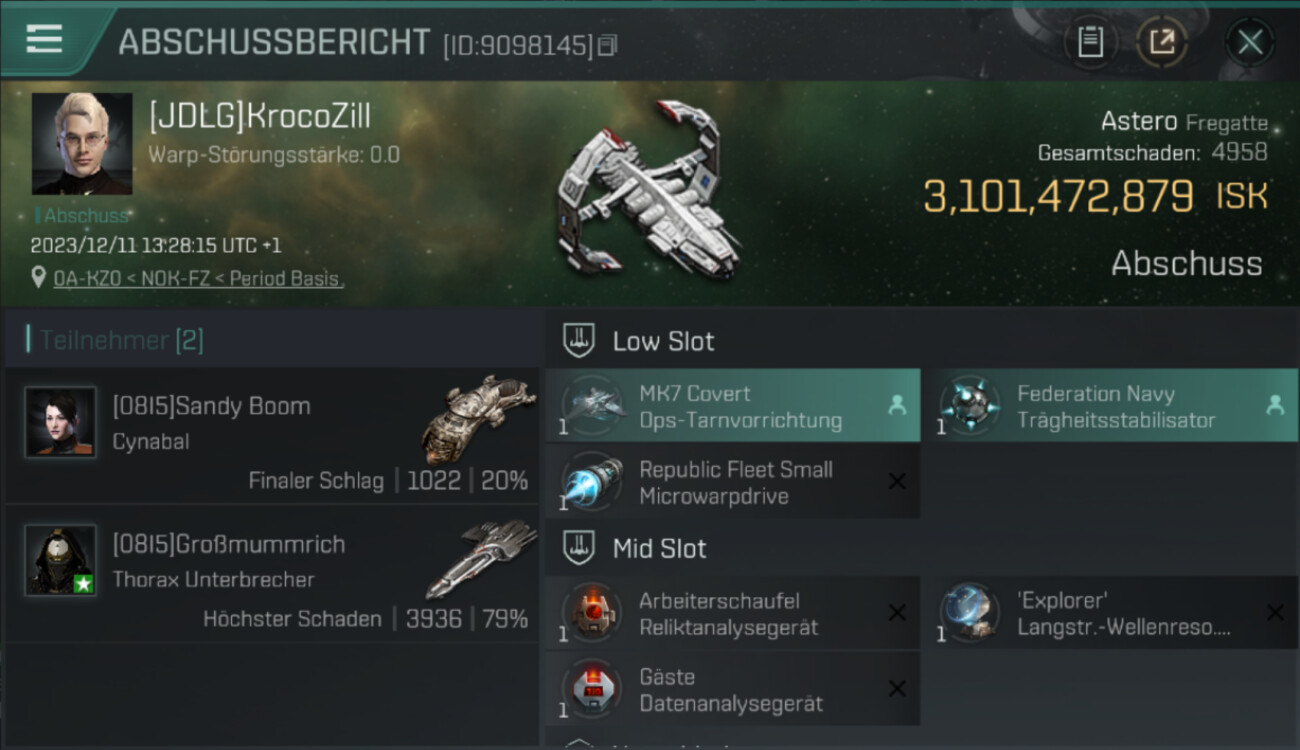Image resolution: width=1300 pixels, height=750 pixels.
Task: Click the clipboard icon in header
Action: [1090, 42]
